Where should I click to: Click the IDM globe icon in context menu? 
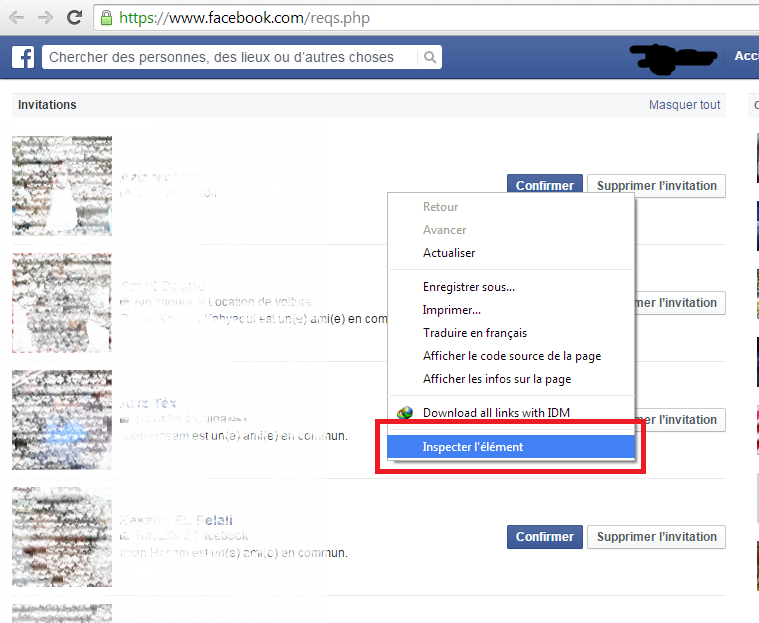coord(405,413)
